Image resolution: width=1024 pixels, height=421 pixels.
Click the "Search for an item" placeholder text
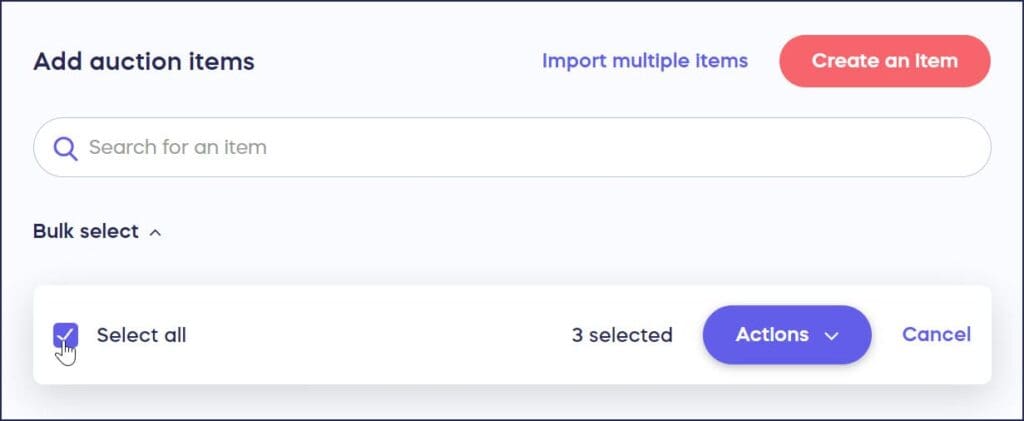(178, 148)
